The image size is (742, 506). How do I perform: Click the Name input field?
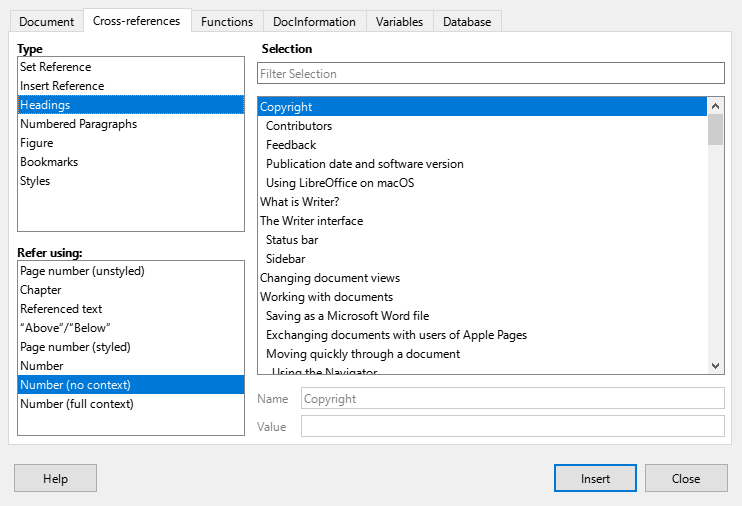[512, 399]
